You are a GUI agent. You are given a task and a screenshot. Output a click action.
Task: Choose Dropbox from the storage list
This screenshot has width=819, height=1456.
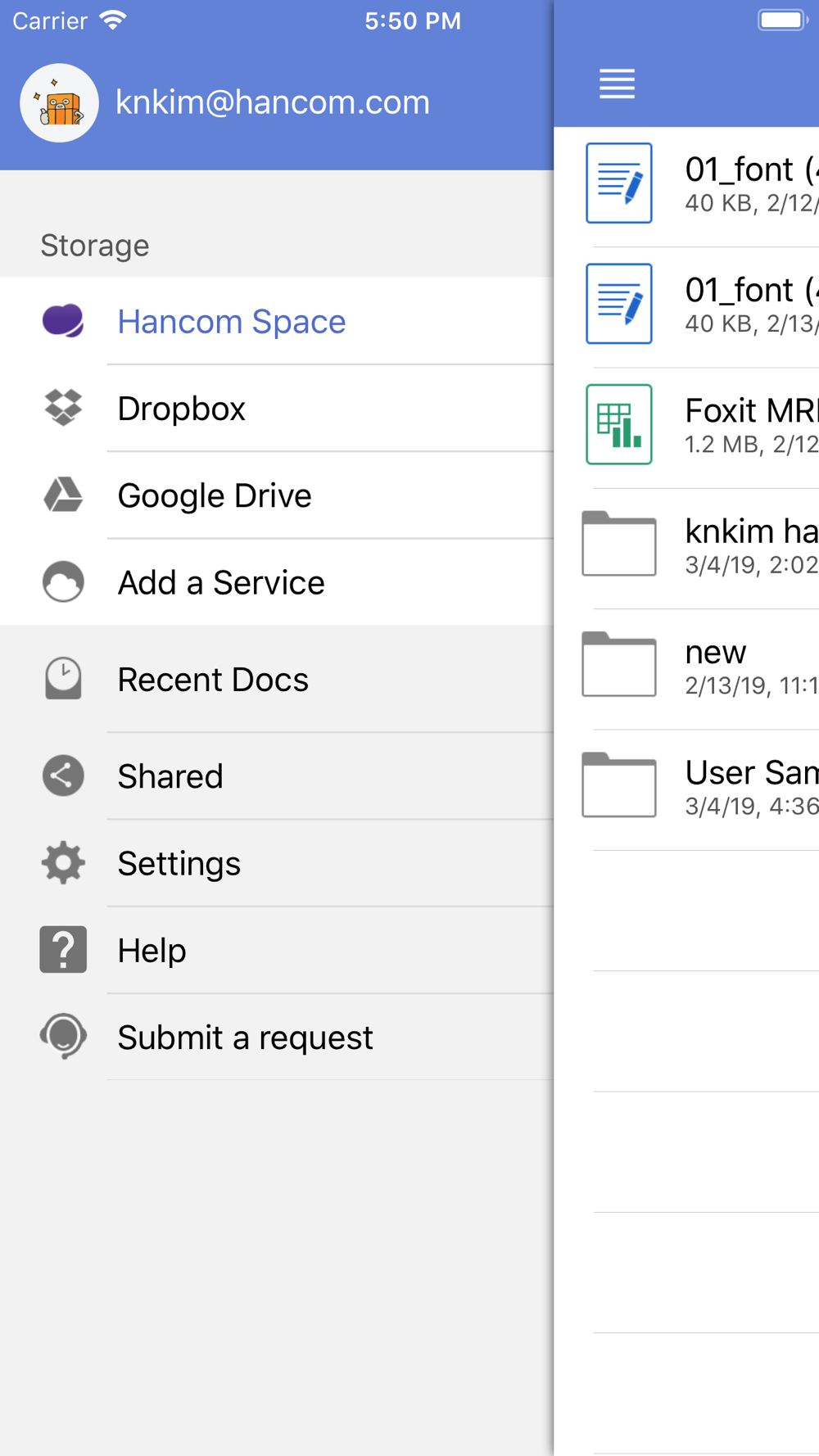277,408
